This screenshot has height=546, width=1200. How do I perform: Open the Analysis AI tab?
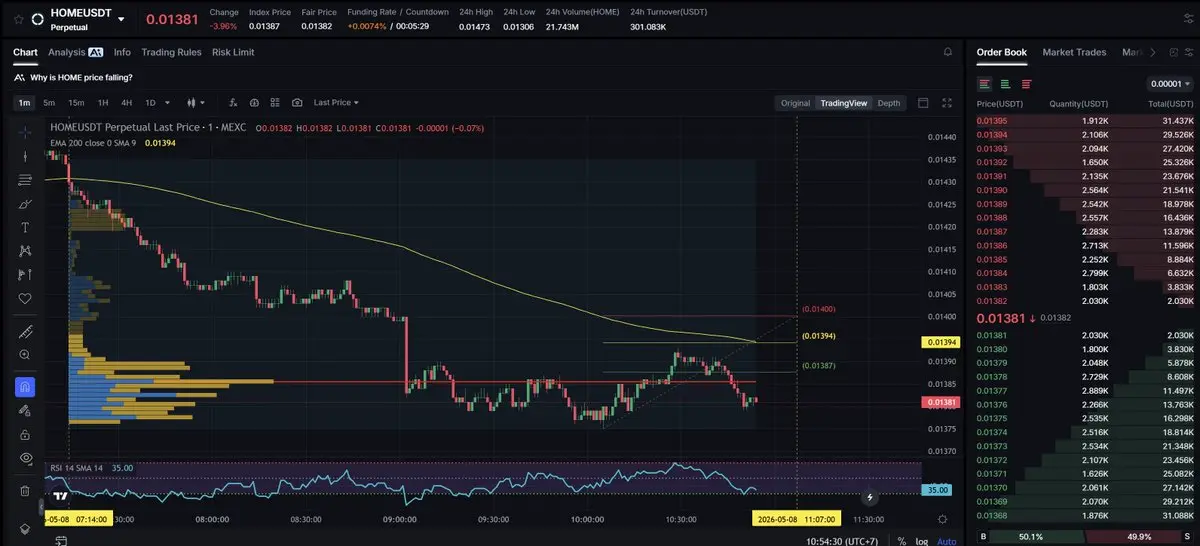pyautogui.click(x=75, y=52)
